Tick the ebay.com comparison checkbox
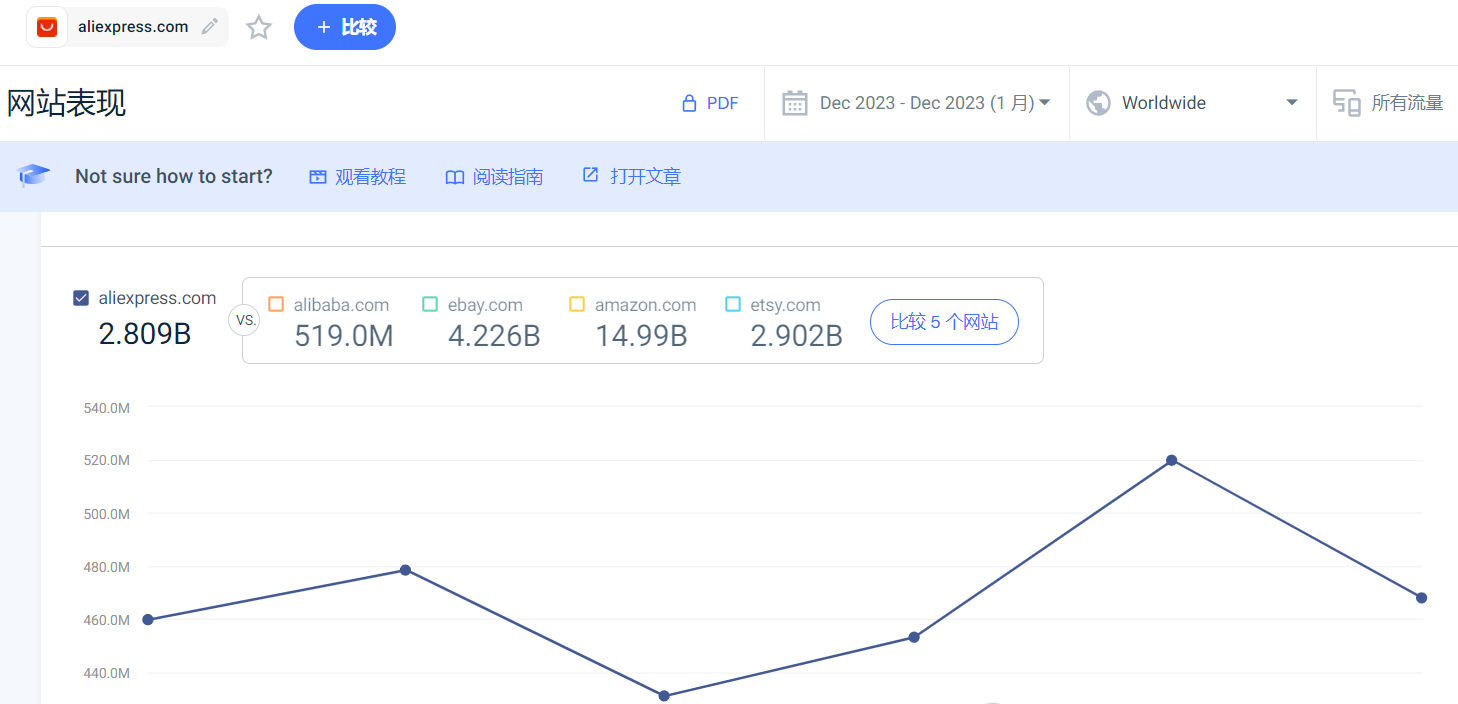The image size is (1458, 704). coord(430,304)
